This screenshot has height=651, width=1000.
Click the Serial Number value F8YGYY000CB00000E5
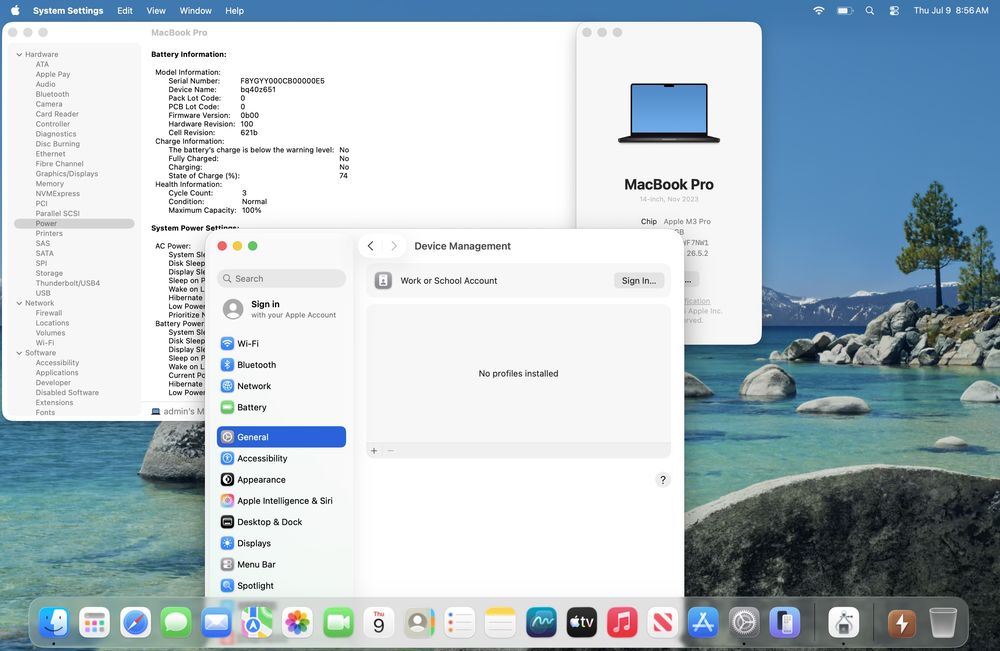tap(283, 81)
